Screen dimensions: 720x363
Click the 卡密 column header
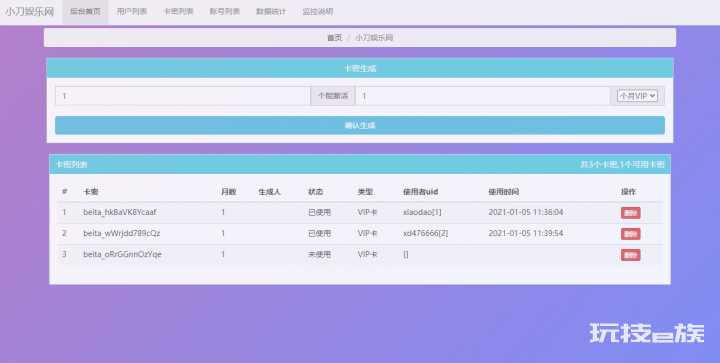tap(90, 192)
